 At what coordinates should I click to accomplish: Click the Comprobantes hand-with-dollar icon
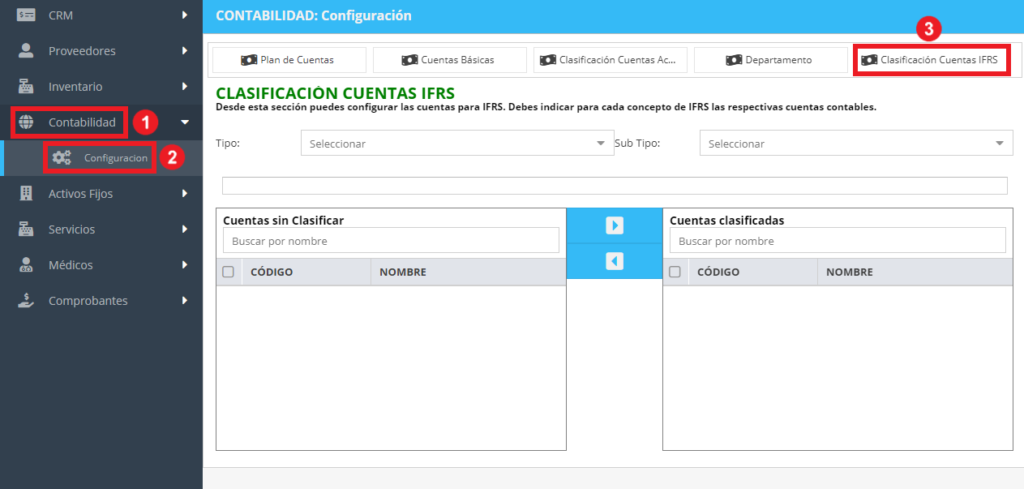click(x=25, y=300)
